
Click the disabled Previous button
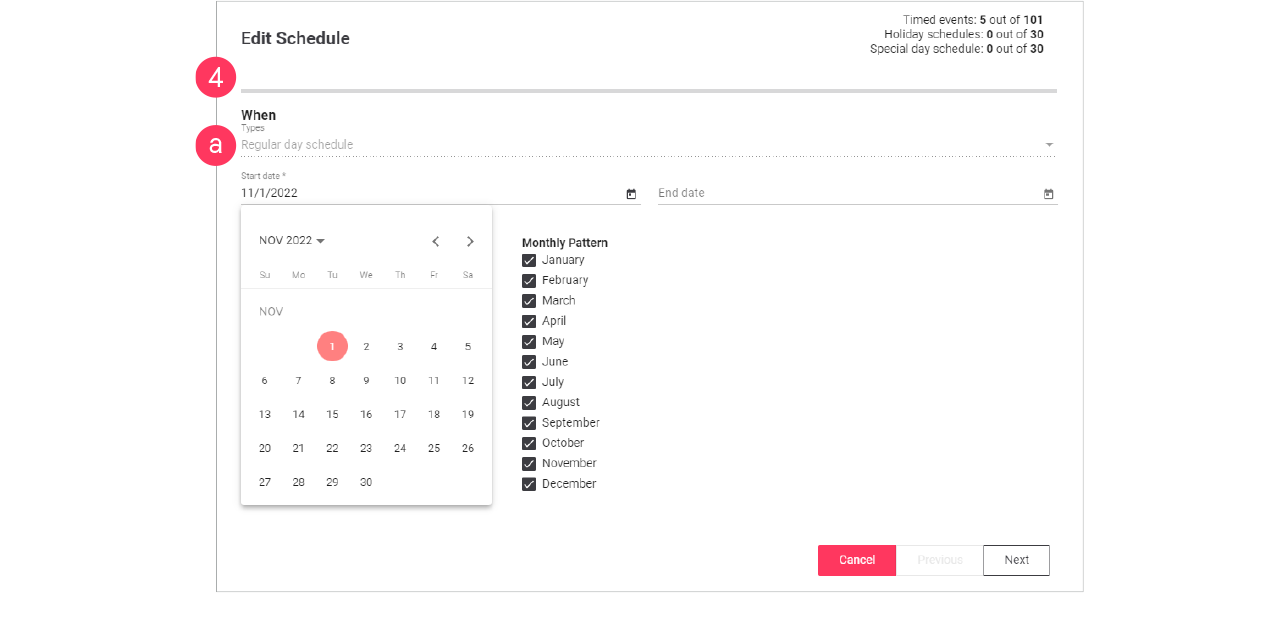point(939,560)
